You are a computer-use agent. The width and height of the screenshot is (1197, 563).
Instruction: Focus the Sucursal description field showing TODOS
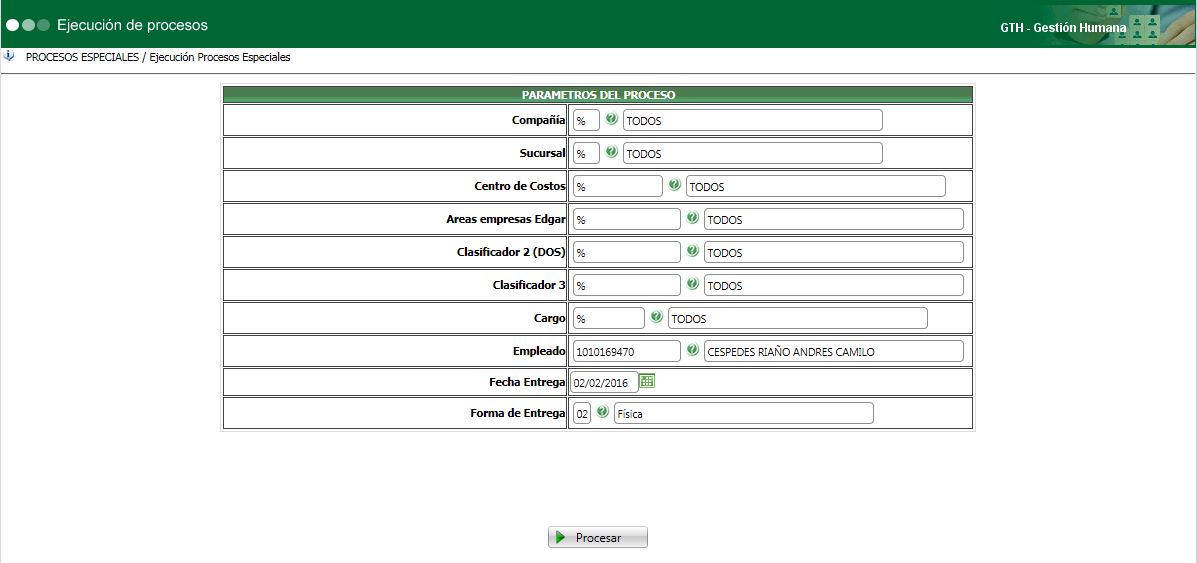(753, 154)
